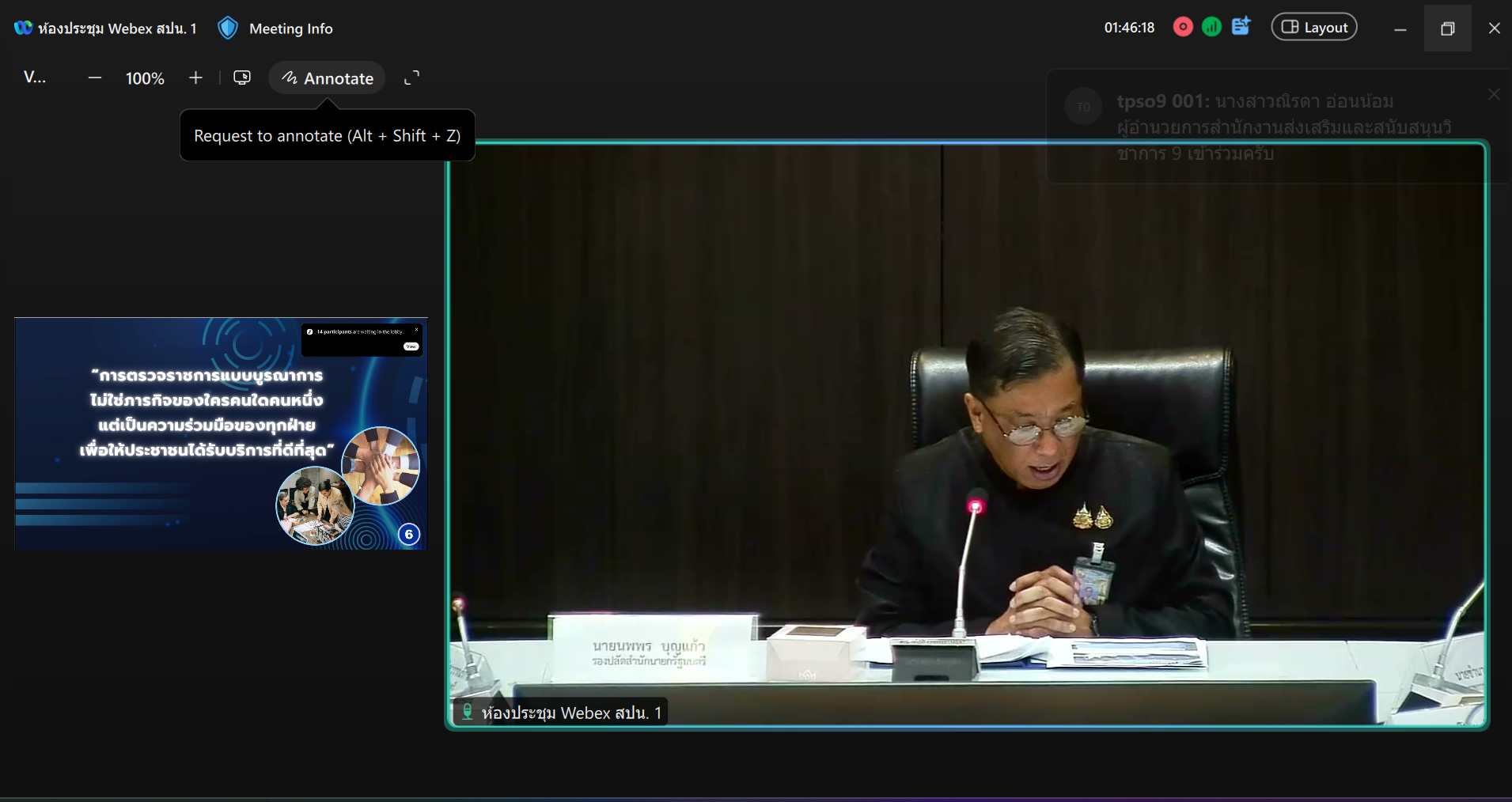Open the green network statistics icon
1512x802 pixels.
[x=1211, y=27]
